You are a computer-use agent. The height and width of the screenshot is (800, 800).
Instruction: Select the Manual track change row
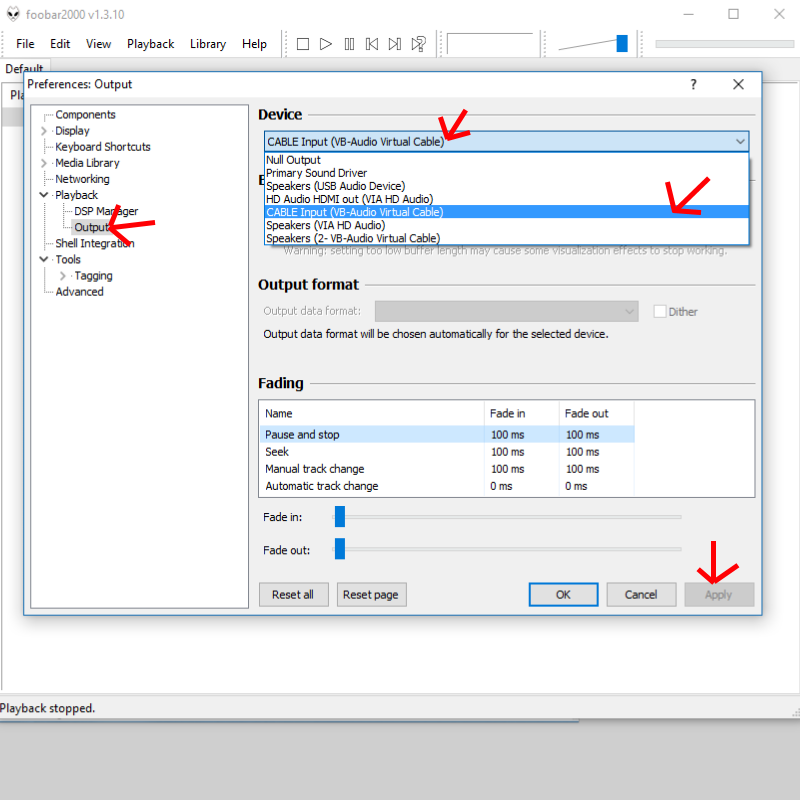pyautogui.click(x=447, y=468)
